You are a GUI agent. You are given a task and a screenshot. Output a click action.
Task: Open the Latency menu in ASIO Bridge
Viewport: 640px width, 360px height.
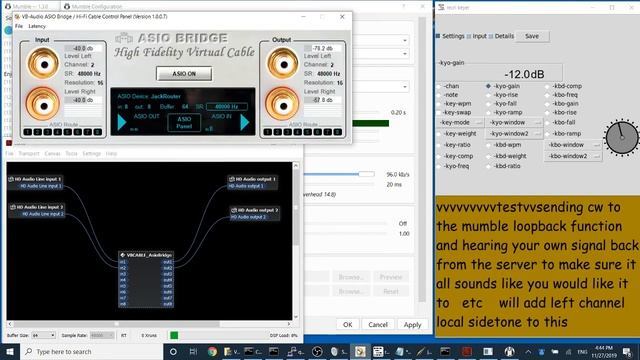tap(37, 26)
